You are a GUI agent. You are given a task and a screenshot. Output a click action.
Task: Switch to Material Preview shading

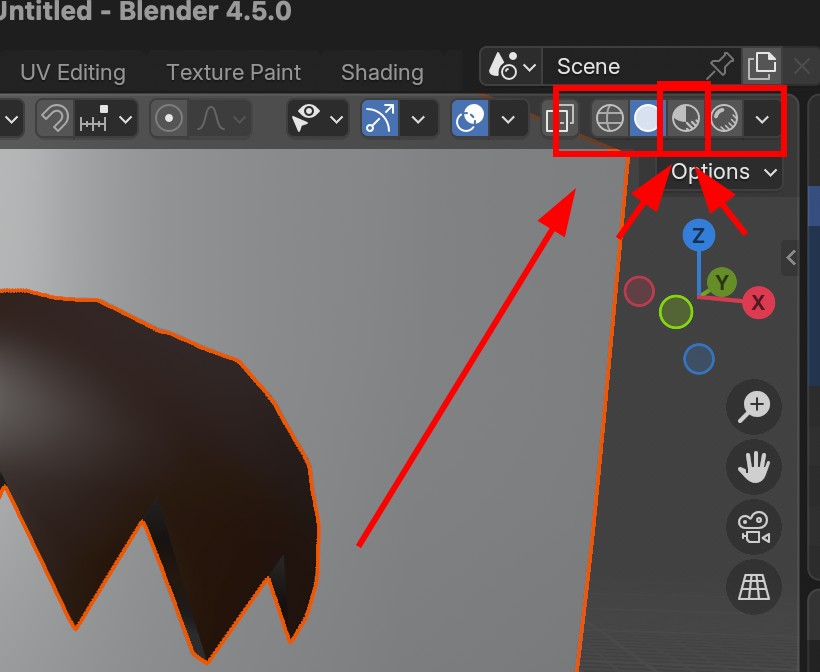685,119
